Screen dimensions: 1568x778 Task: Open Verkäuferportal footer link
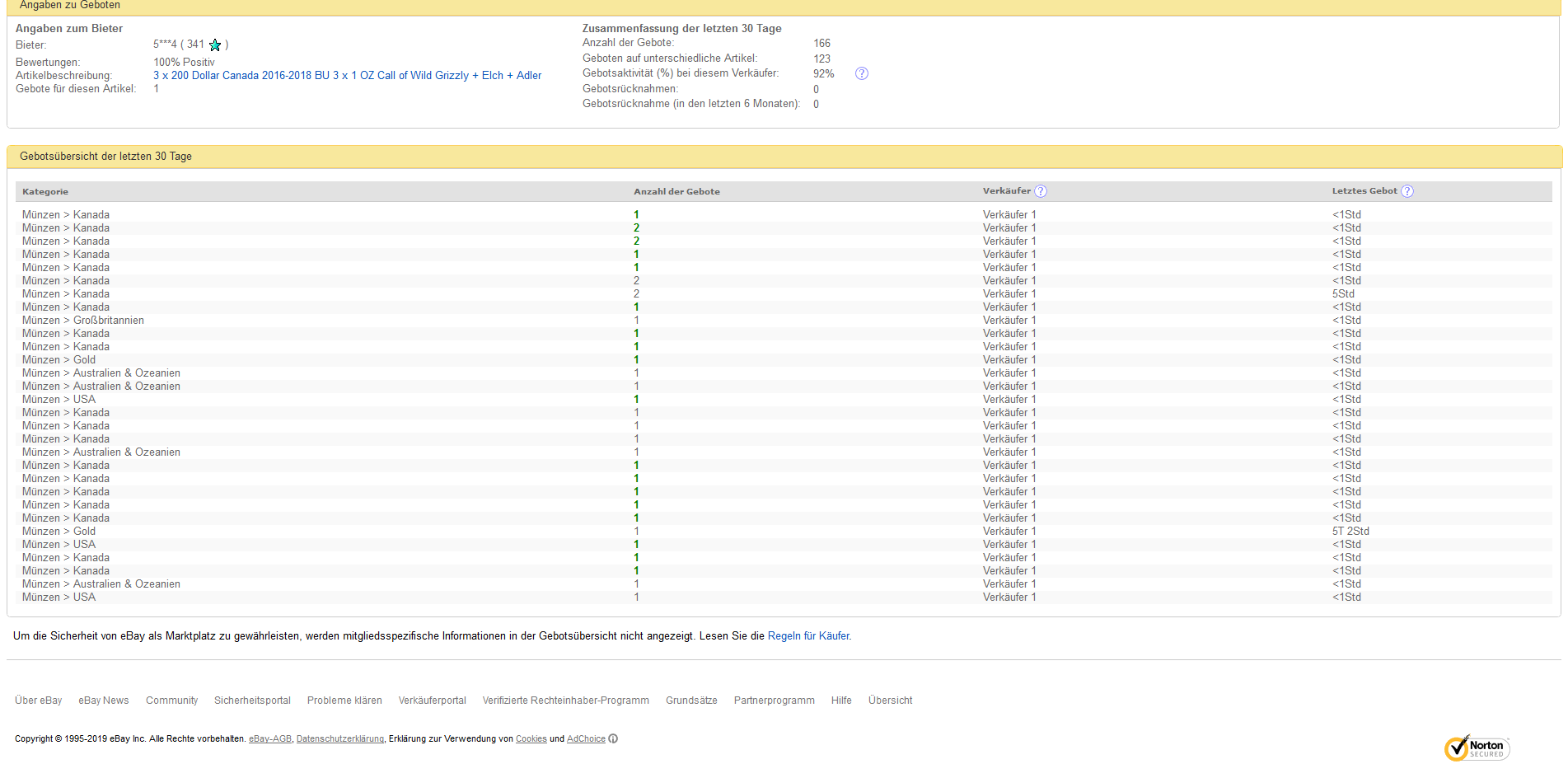click(432, 701)
